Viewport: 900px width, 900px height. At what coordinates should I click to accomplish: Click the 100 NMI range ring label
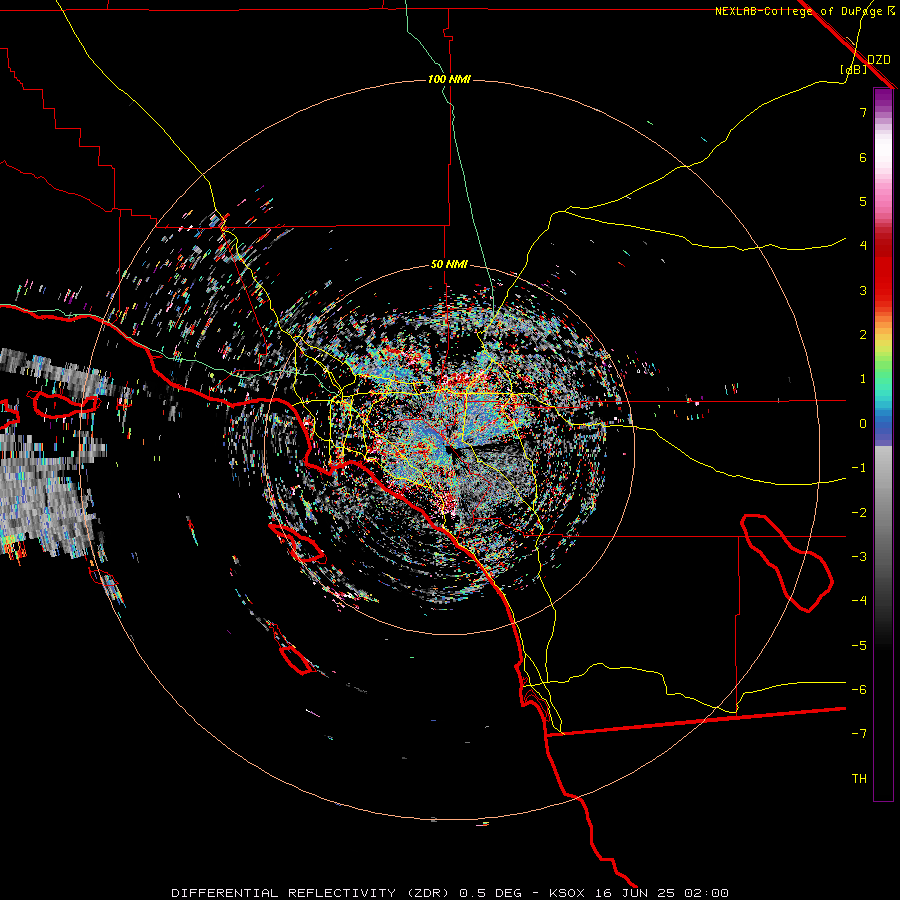449,79
